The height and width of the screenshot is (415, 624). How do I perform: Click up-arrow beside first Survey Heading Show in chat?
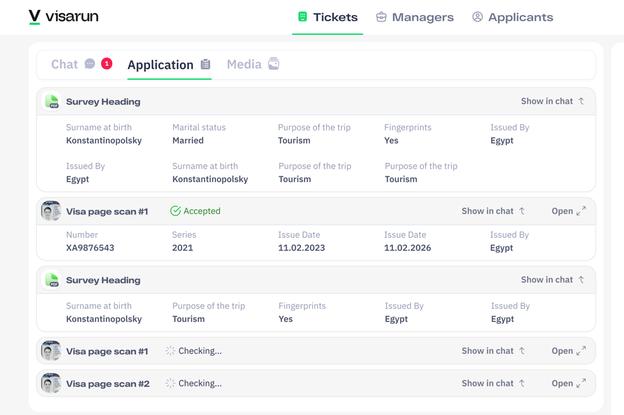pos(581,101)
